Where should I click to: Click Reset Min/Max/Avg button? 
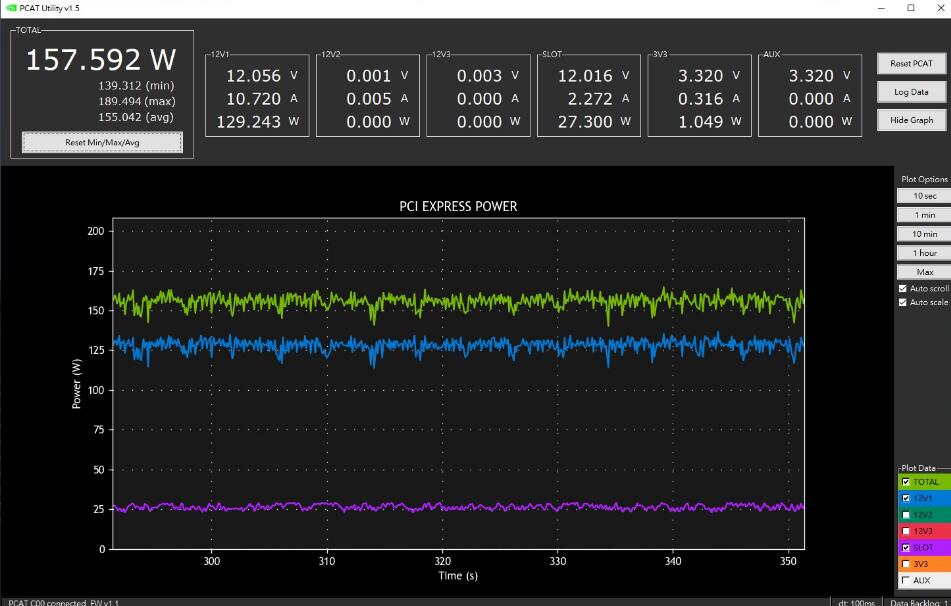(102, 143)
